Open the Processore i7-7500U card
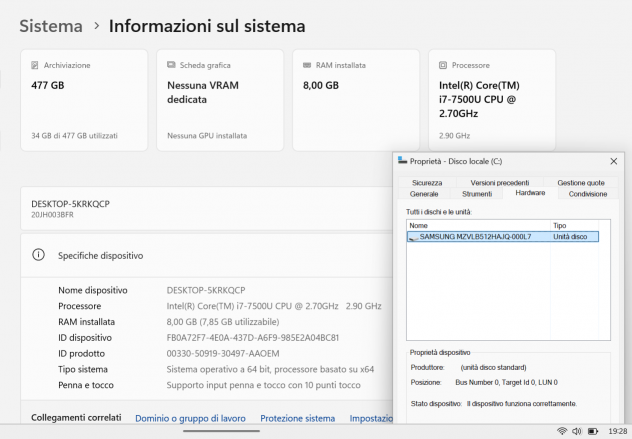 (492, 100)
